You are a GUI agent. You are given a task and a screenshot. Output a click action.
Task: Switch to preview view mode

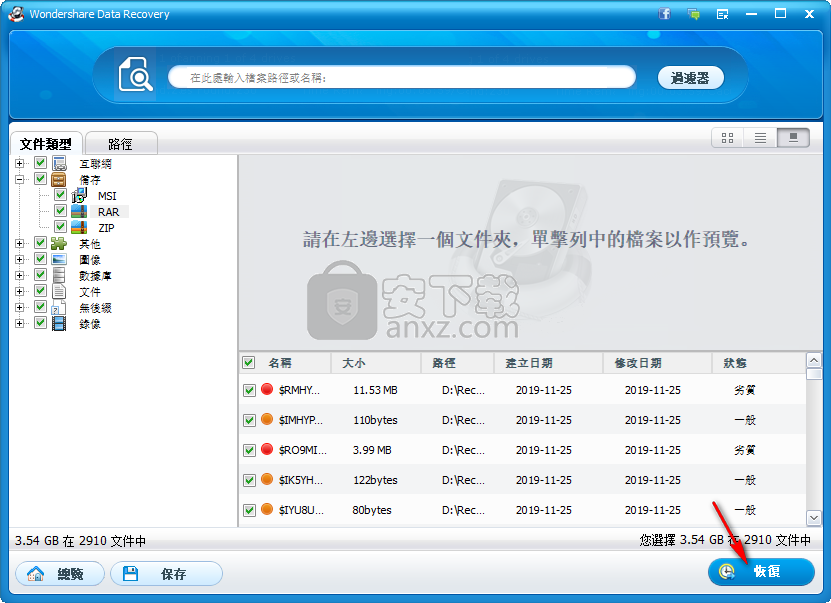793,138
